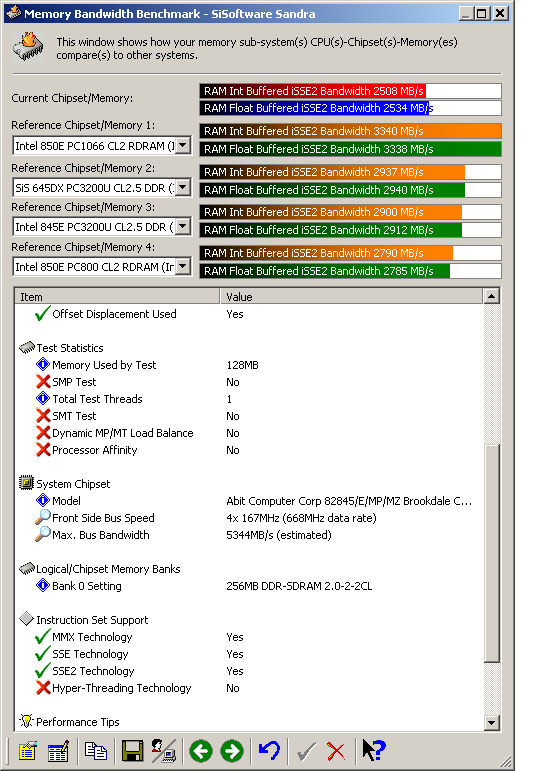Click the value 4x 167MHz (668MHz data rate)
The height and width of the screenshot is (771, 549).
pos(301,518)
